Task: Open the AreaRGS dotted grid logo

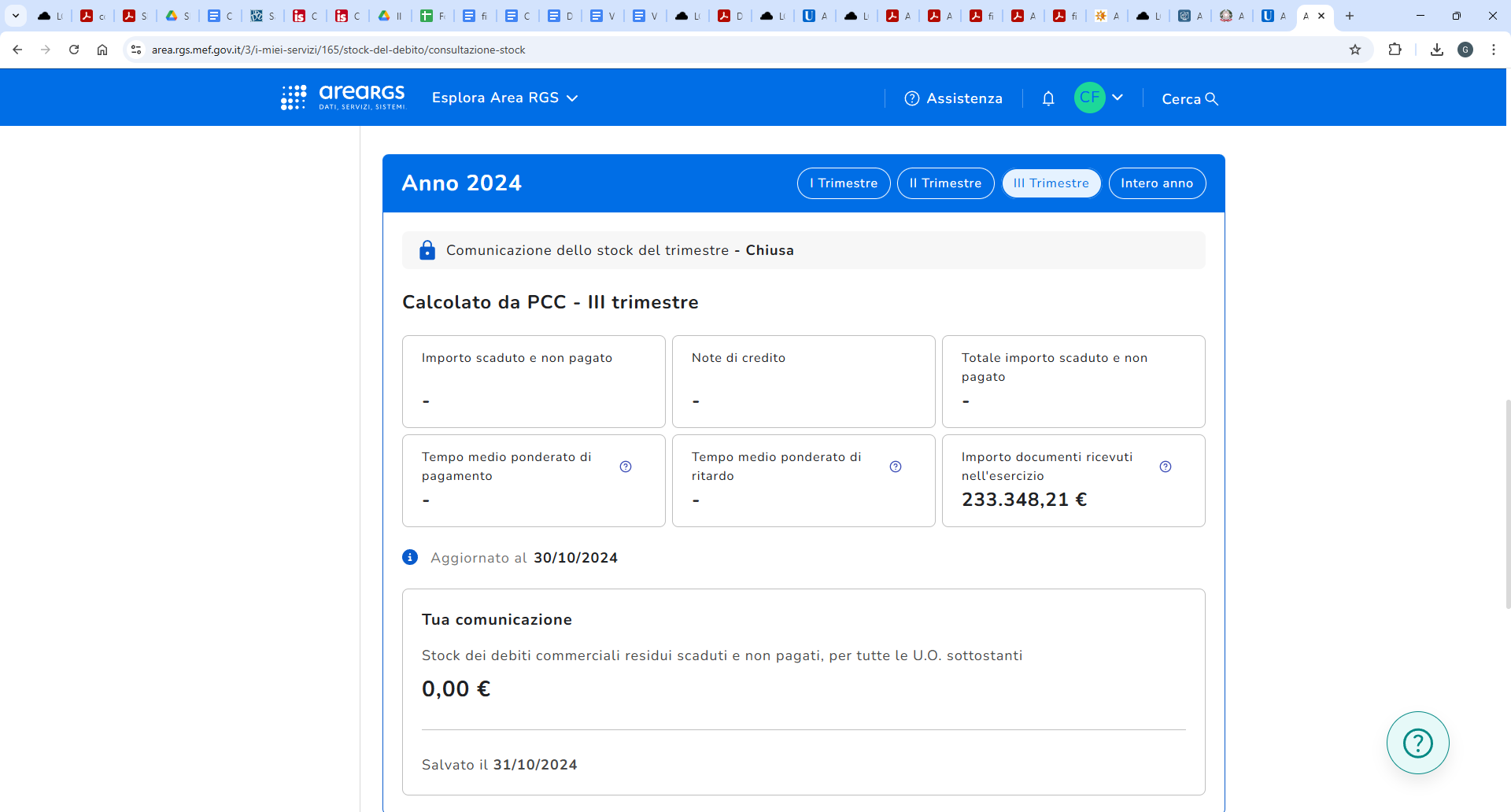Action: click(294, 98)
